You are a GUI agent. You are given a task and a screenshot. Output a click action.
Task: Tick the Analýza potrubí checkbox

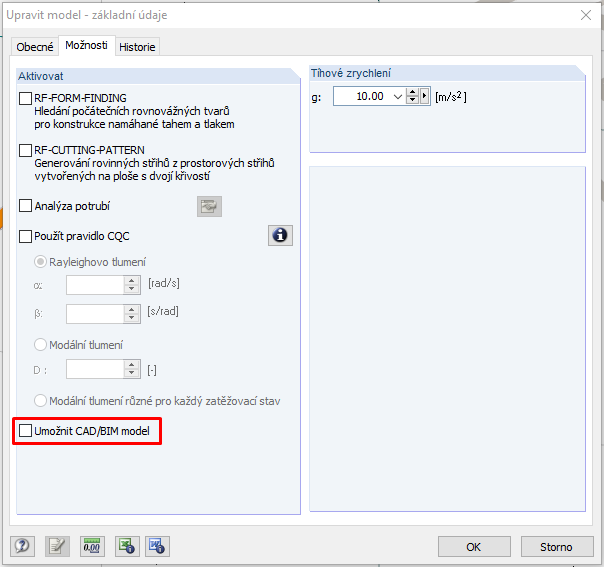(25, 206)
